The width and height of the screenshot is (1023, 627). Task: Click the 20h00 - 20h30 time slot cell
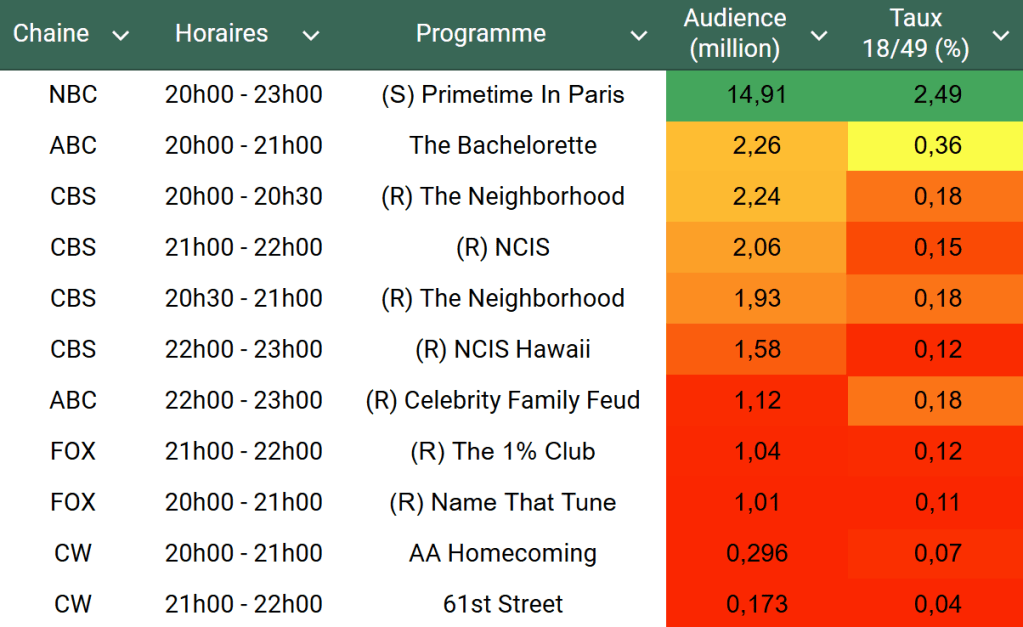tap(244, 197)
